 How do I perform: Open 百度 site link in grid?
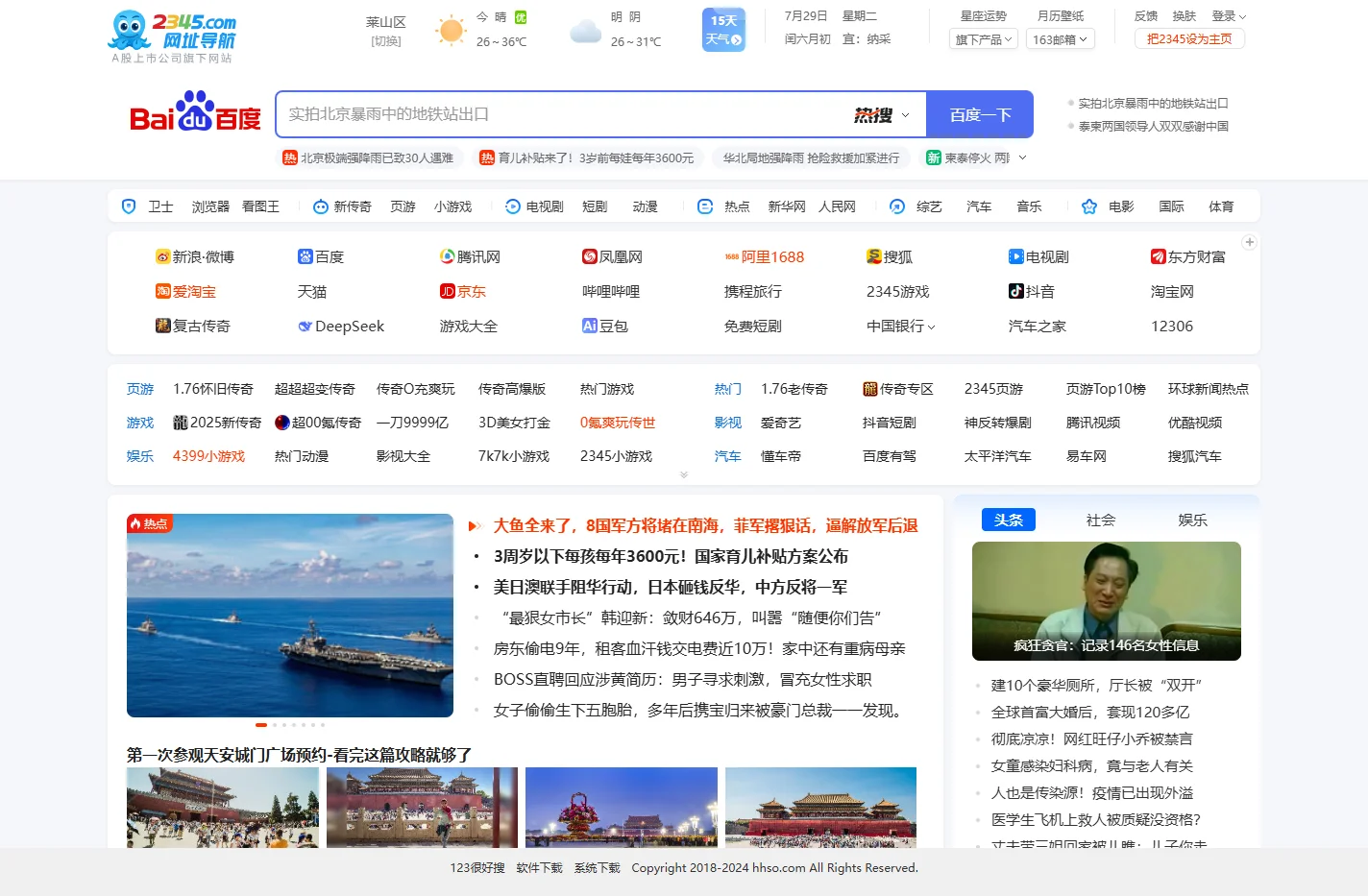click(x=321, y=256)
